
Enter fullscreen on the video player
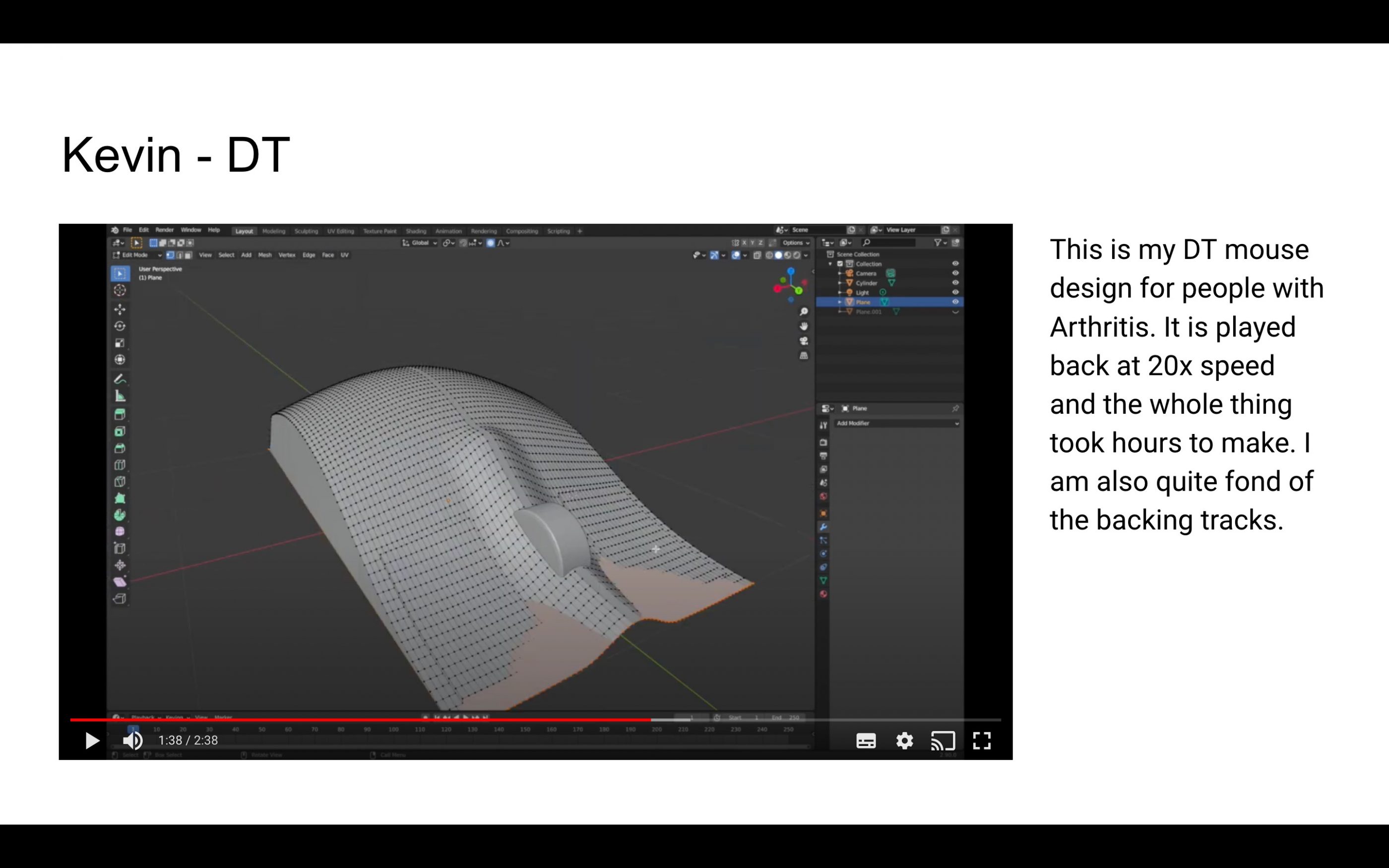[982, 741]
